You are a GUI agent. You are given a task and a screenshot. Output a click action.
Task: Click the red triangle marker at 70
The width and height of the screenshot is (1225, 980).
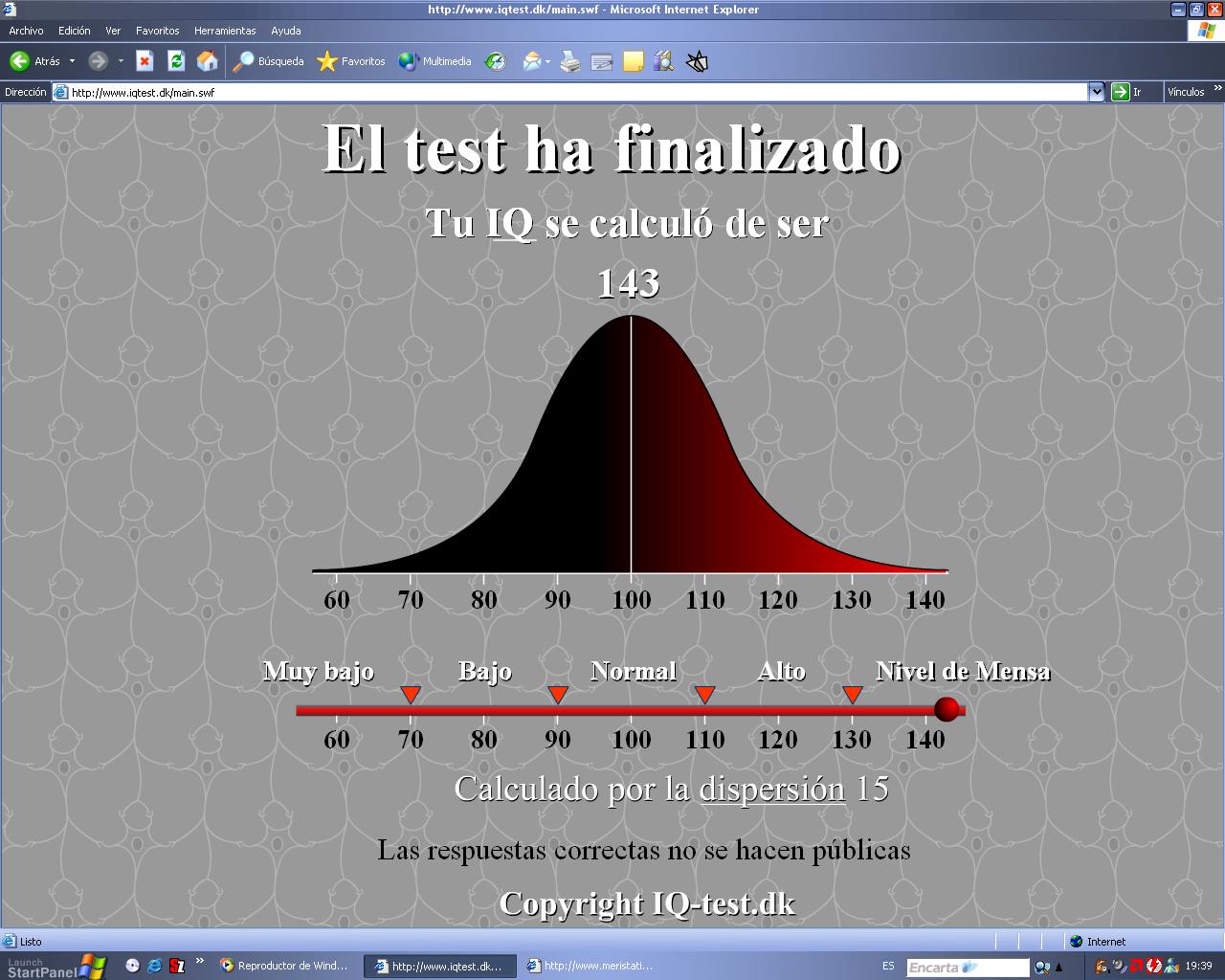coord(411,695)
